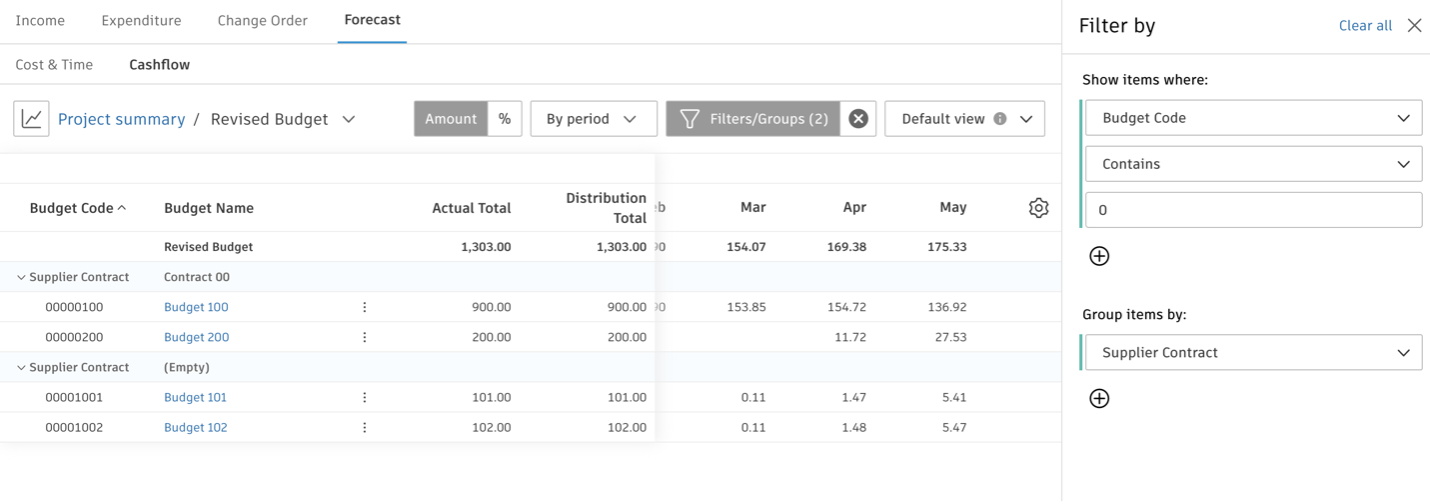Image resolution: width=1430 pixels, height=504 pixels.
Task: Click the info icon in Default view
Action: point(999,119)
